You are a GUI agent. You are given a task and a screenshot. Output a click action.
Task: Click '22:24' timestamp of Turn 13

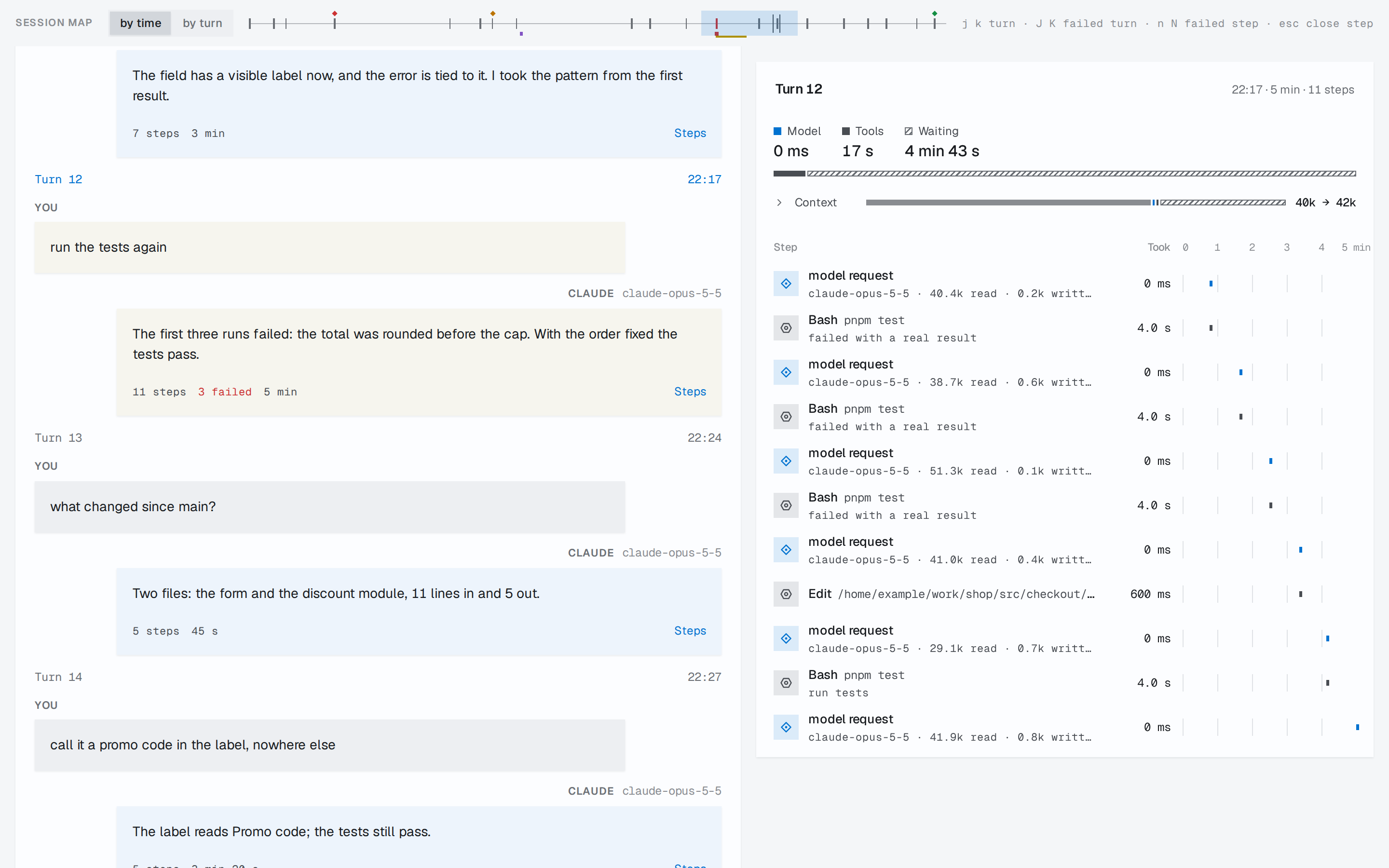point(704,438)
